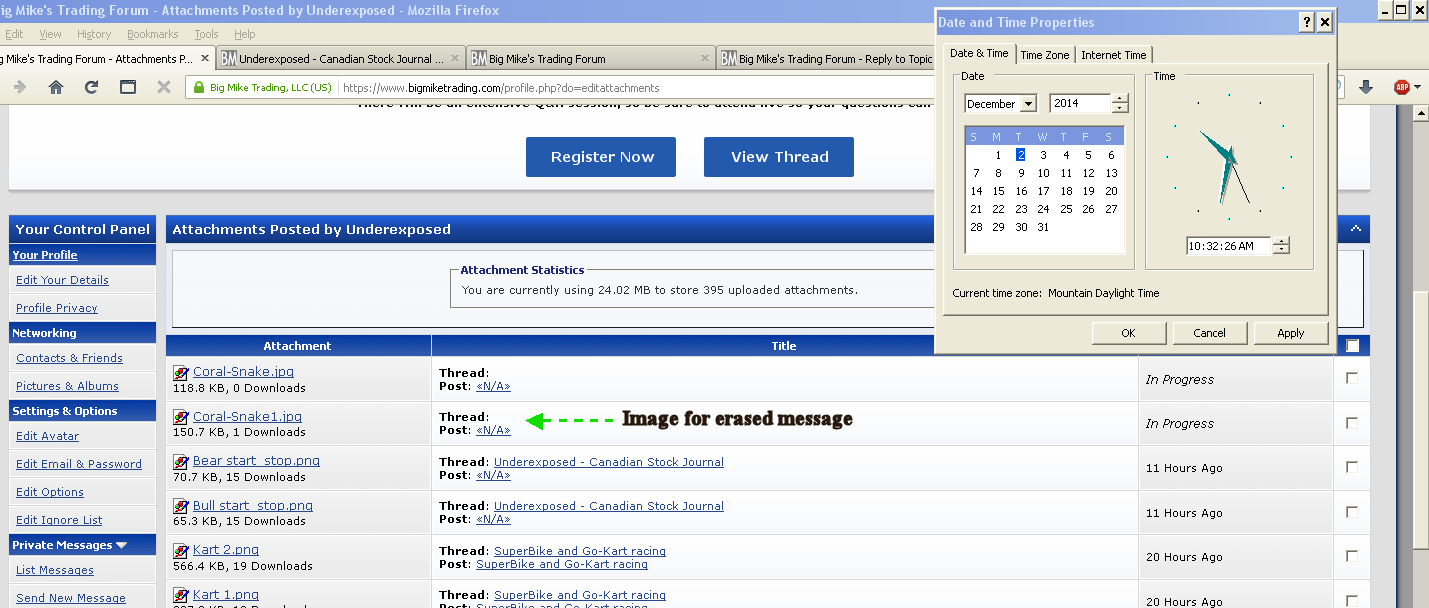Viewport: 1429px width, 608px height.
Task: Close the third Big Mike's Trading Forum tab
Action: 705,59
